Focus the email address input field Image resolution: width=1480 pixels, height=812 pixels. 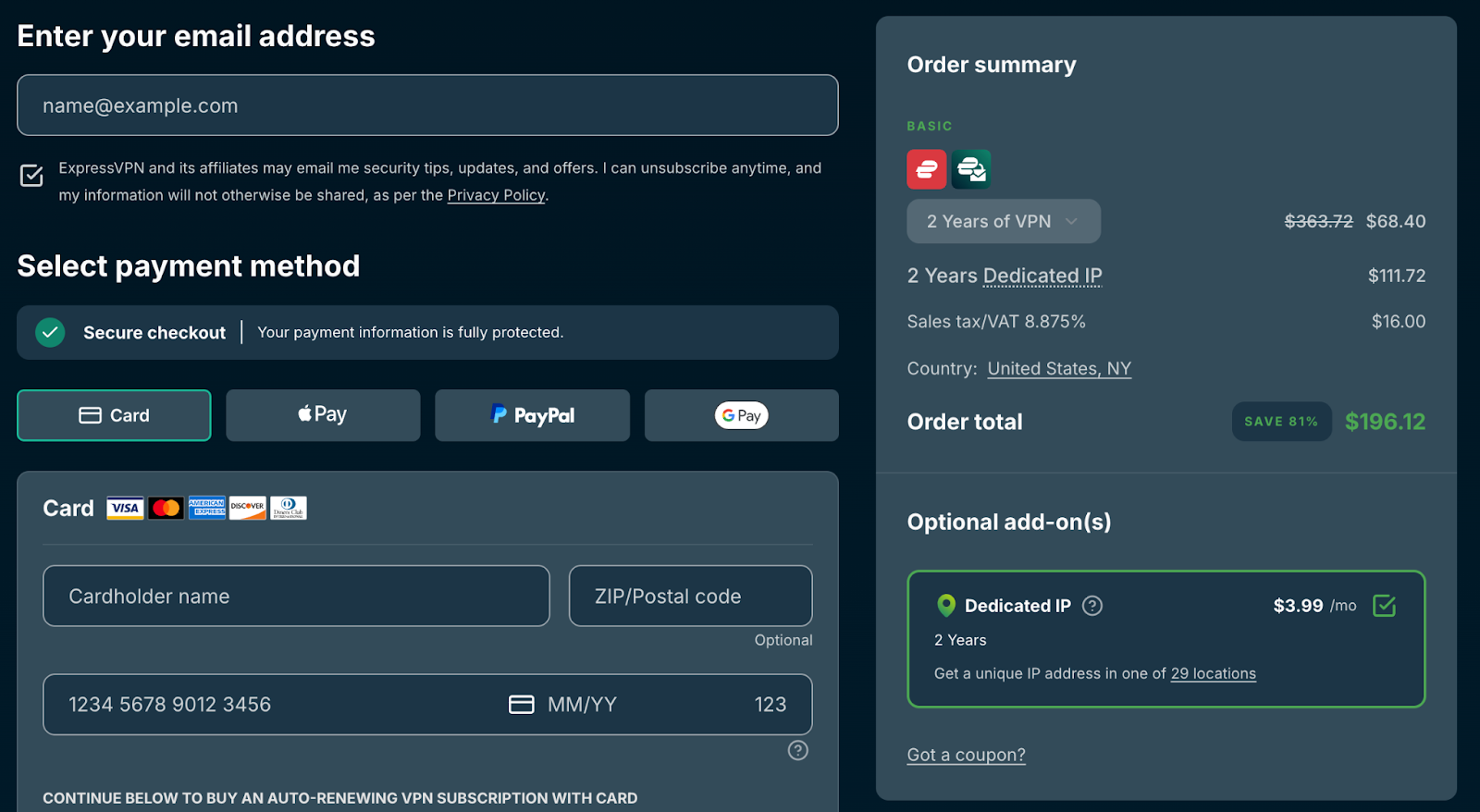pyautogui.click(x=427, y=105)
